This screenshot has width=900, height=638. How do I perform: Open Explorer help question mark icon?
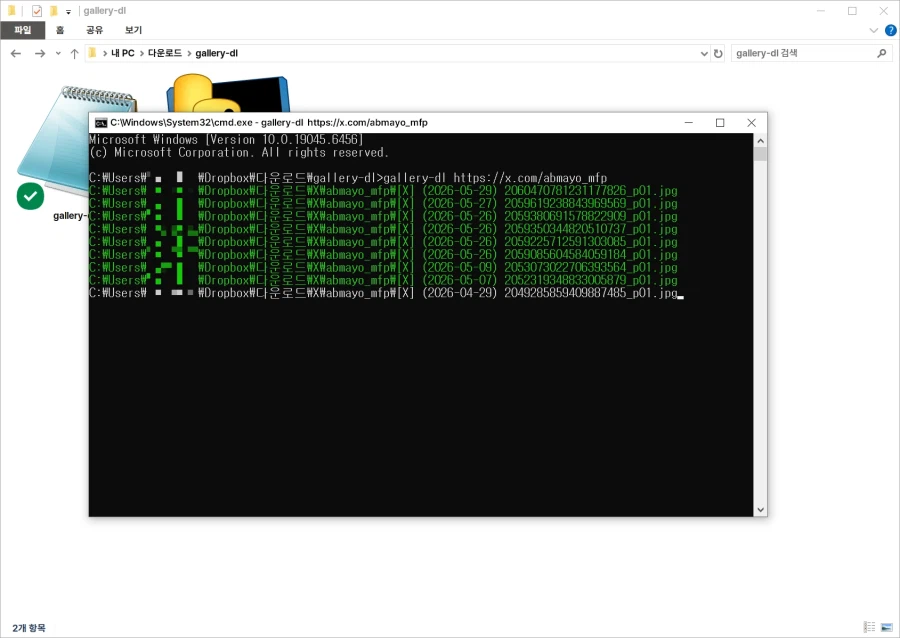(x=890, y=30)
